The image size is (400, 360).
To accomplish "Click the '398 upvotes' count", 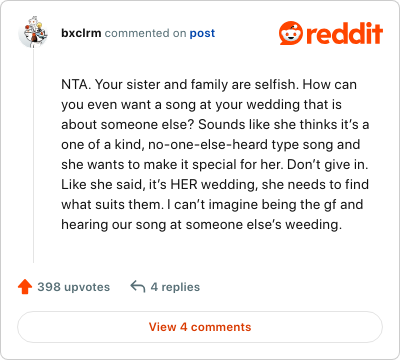I will (74, 287).
